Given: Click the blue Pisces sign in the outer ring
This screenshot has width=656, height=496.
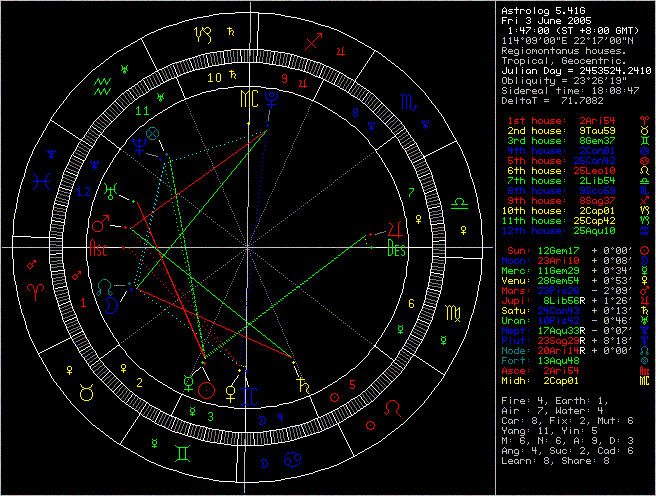Looking at the screenshot, I should (42, 182).
